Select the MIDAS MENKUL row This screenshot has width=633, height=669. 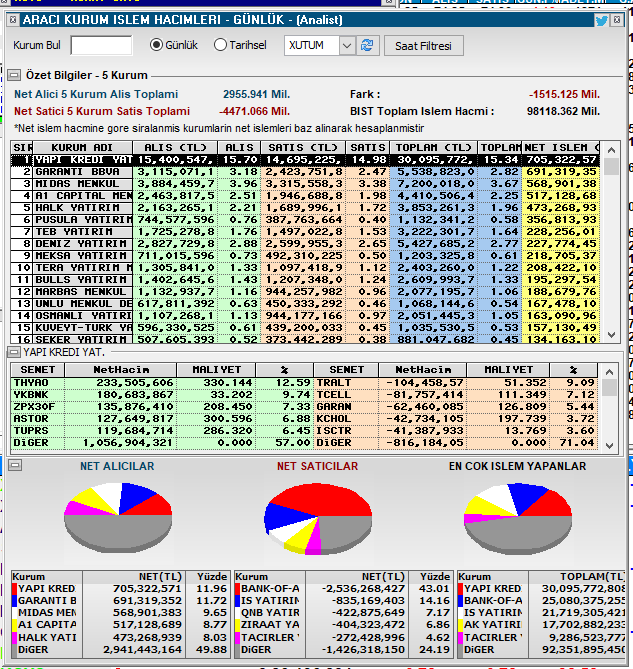click(305, 183)
